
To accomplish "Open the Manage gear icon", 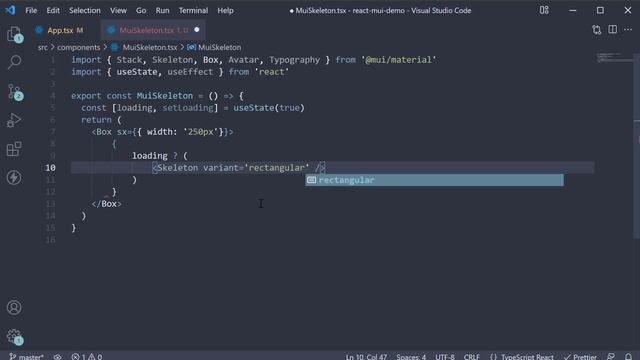I will pos(14,336).
